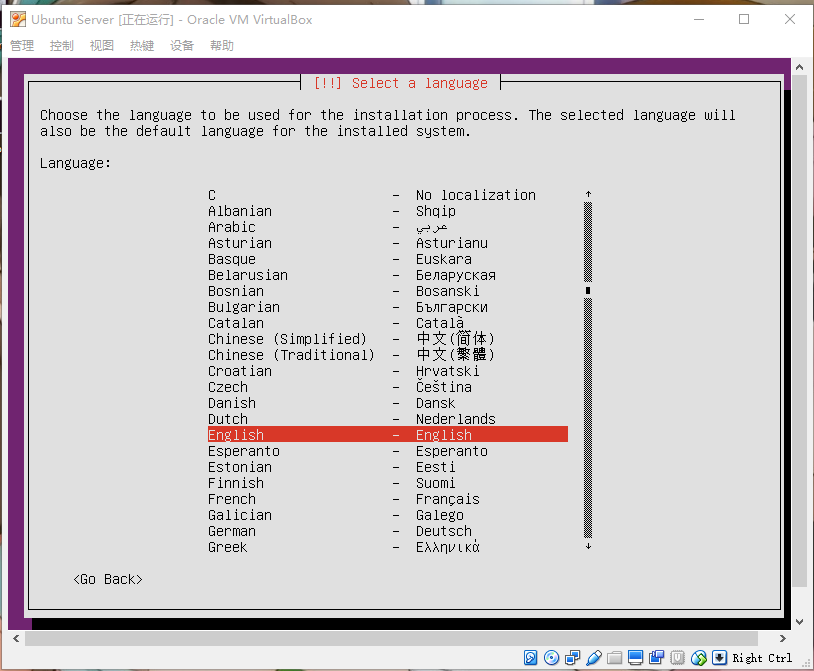Open the 设备 menu
814x671 pixels.
click(182, 46)
